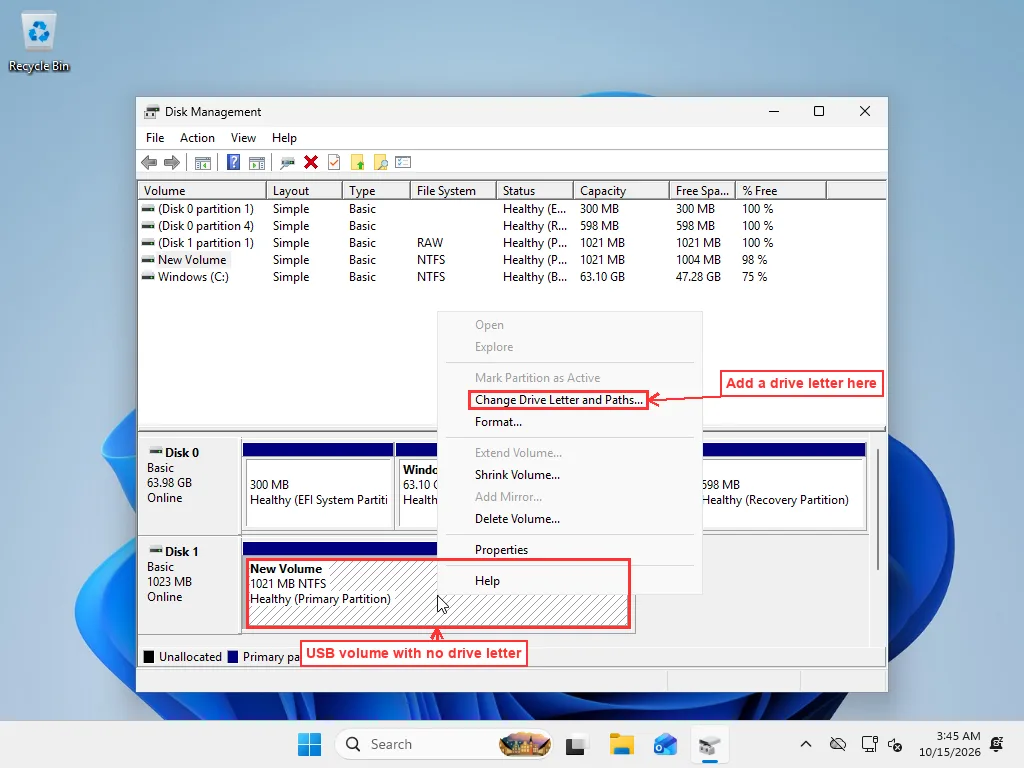This screenshot has width=1024, height=768.
Task: Sort by the Type column header
Action: [x=376, y=191]
